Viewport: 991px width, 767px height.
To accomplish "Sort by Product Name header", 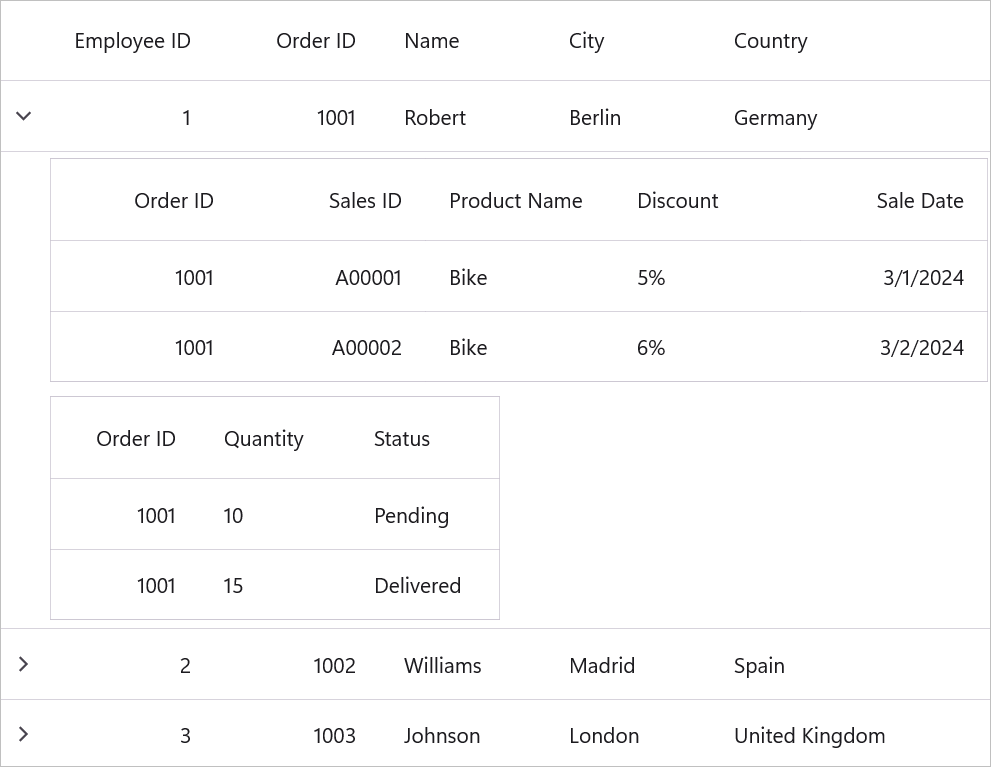I will pos(515,201).
